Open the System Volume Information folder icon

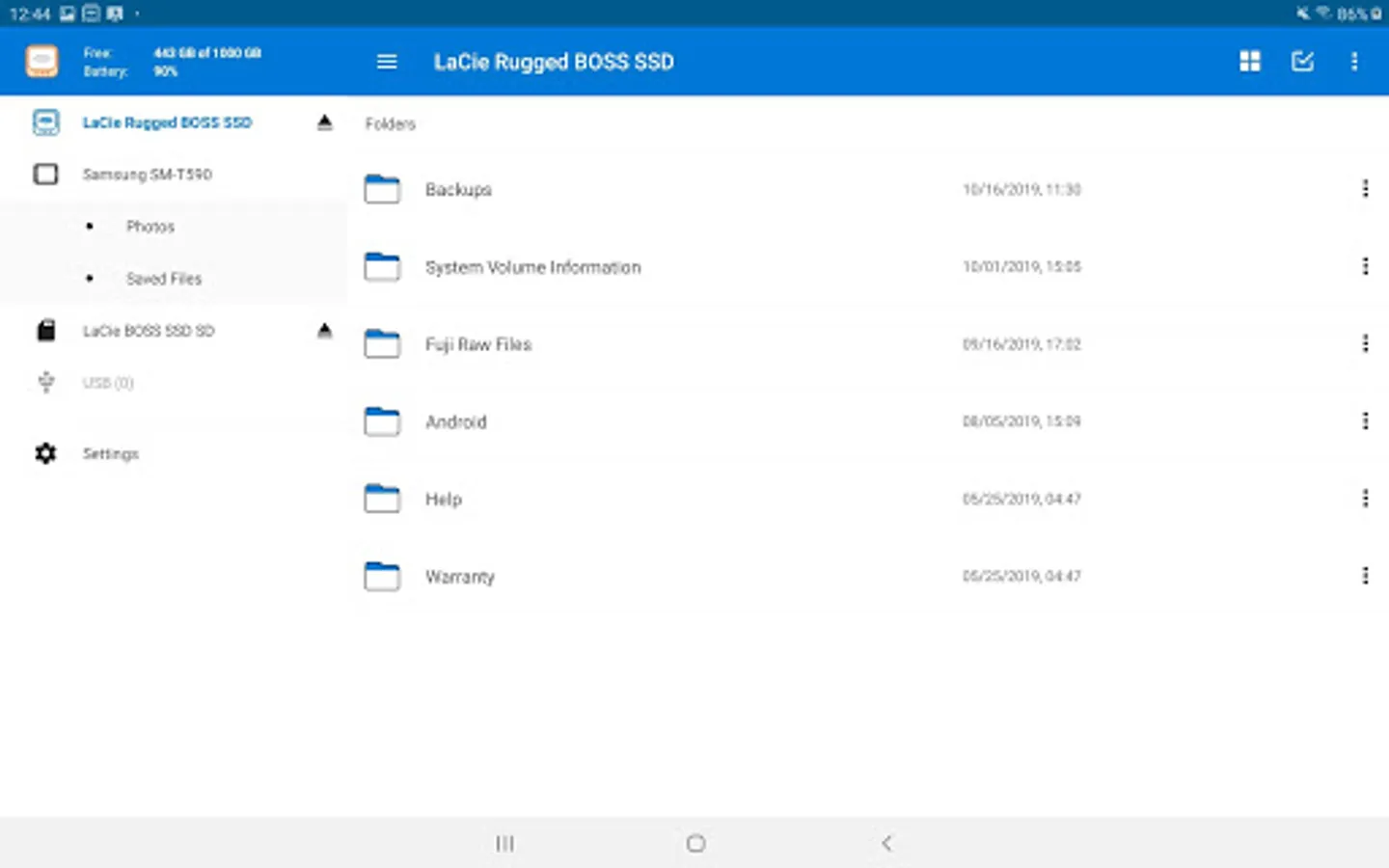tap(382, 266)
